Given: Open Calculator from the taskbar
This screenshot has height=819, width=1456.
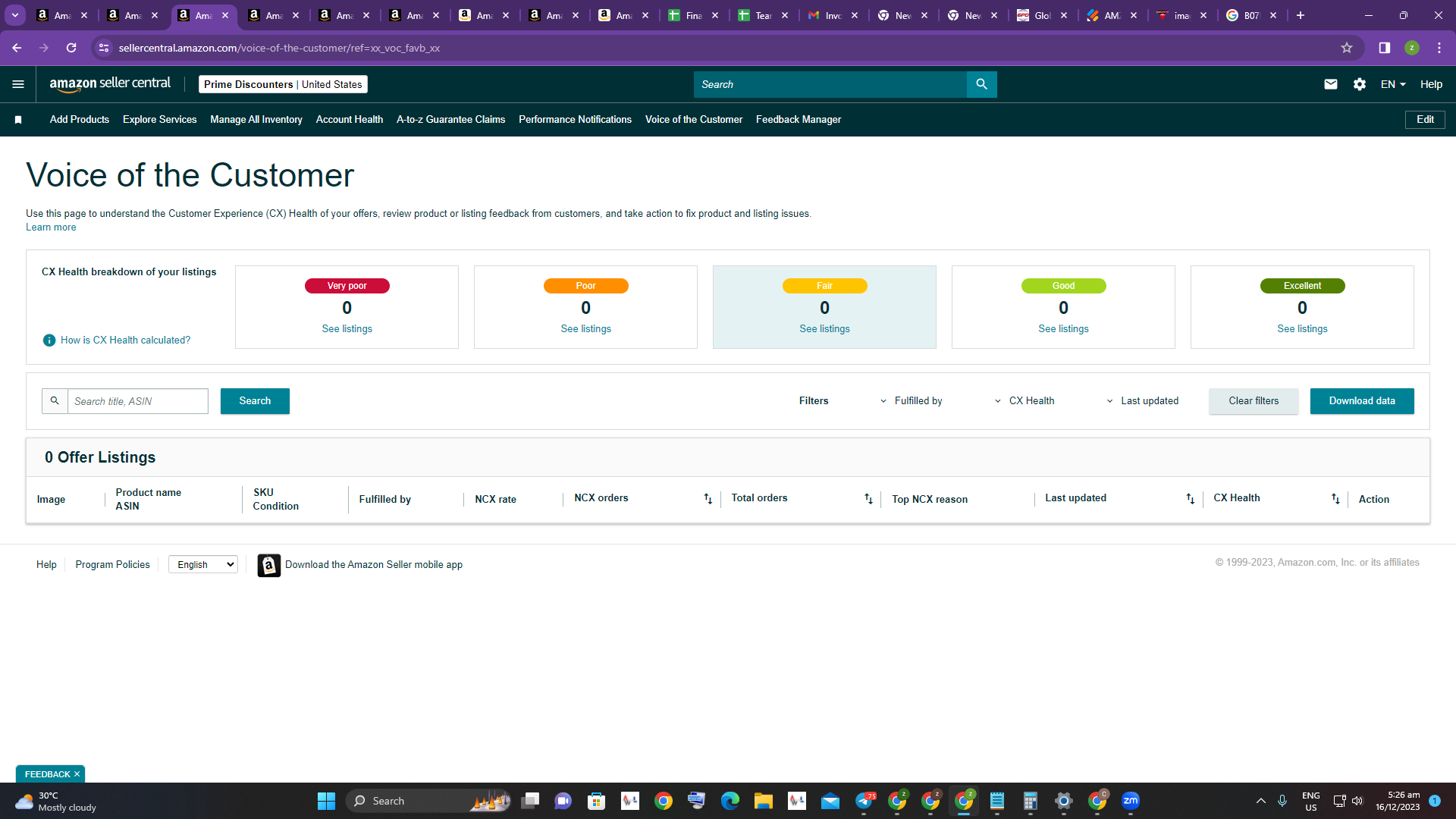Looking at the screenshot, I should point(1030,801).
